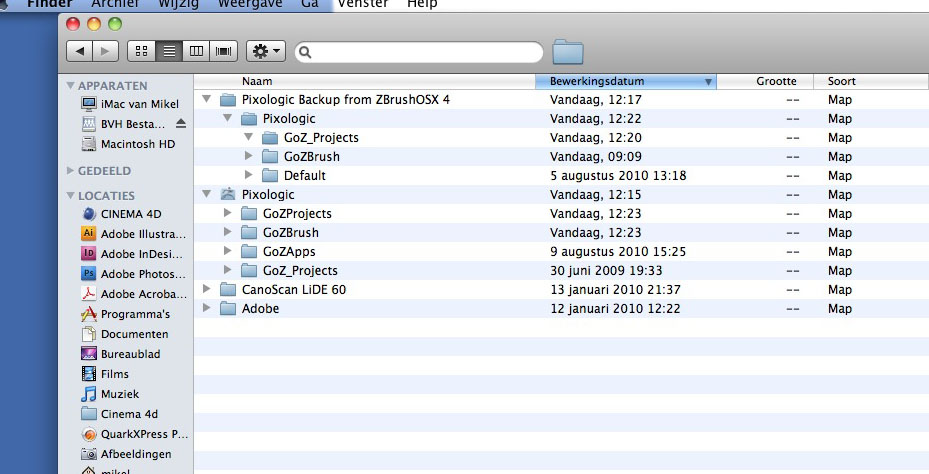
Task: Open Afbeeldingen in the sidebar
Action: click(126, 454)
